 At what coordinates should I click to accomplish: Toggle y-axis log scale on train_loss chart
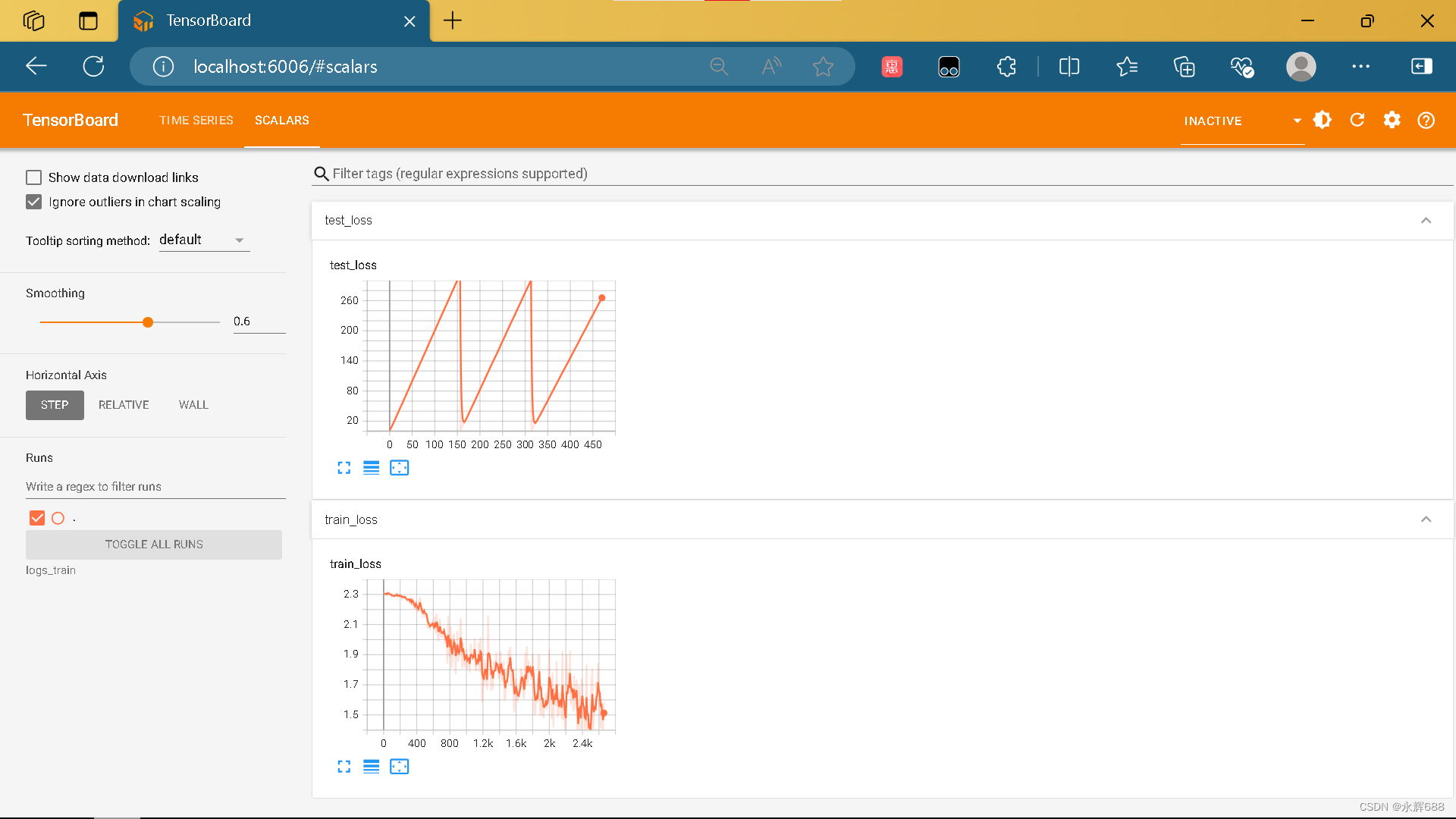click(x=371, y=767)
